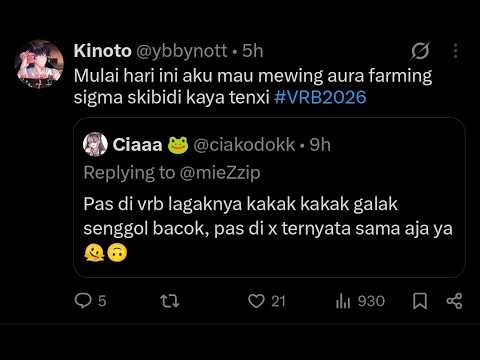Viewport: 480px width, 360px height.
Task: Click the 9h quoted tweet timestamp
Action: coord(320,145)
